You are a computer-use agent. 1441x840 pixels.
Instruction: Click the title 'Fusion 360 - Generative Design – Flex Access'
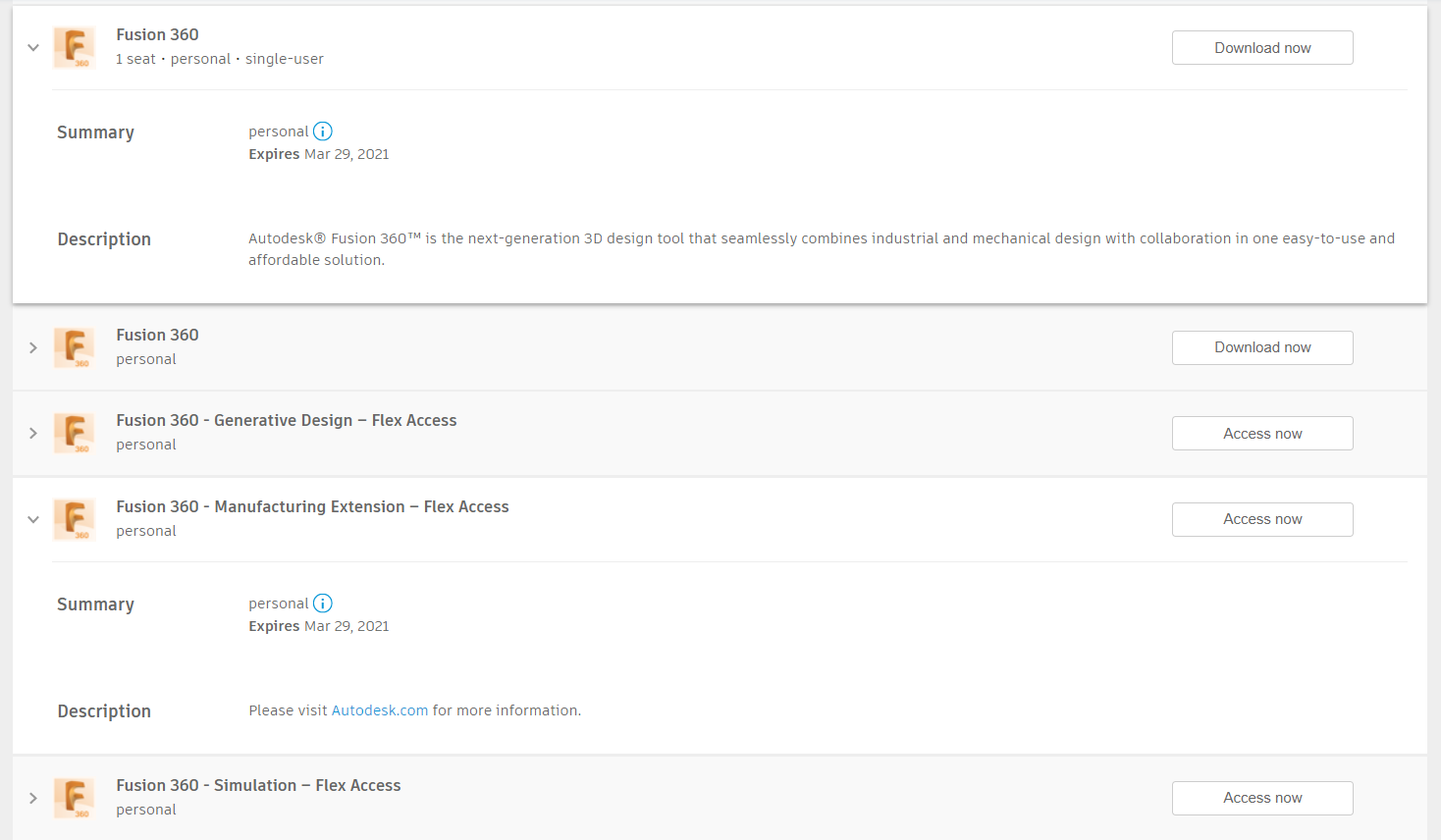coord(287,420)
